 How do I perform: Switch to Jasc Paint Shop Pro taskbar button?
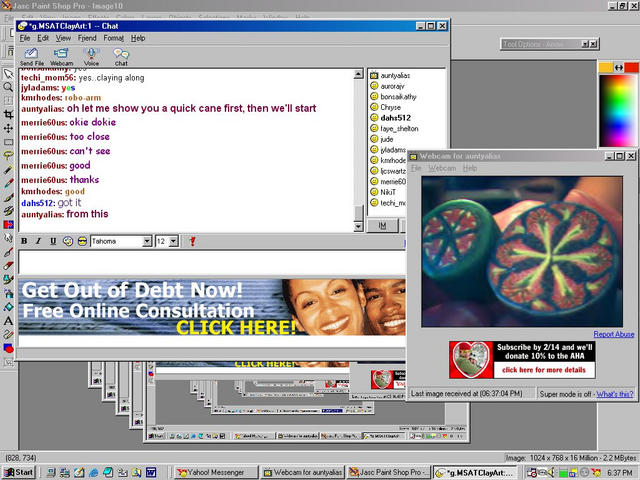pos(389,472)
